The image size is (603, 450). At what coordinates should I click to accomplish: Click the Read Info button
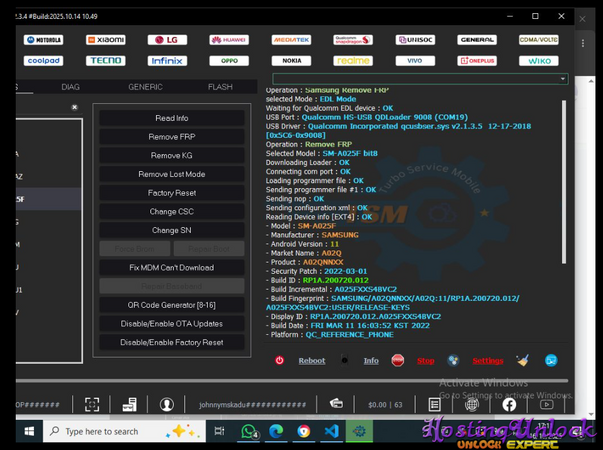pos(172,118)
